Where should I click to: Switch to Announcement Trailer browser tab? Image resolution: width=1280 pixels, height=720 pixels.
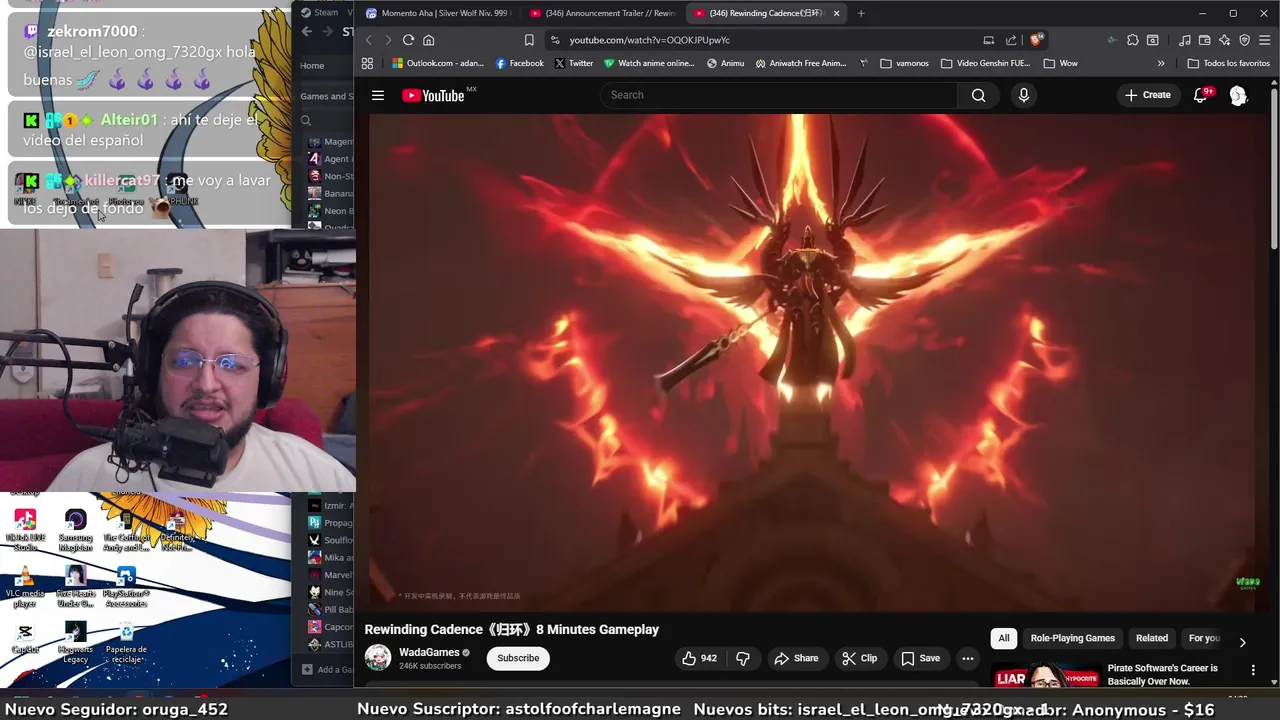point(602,13)
